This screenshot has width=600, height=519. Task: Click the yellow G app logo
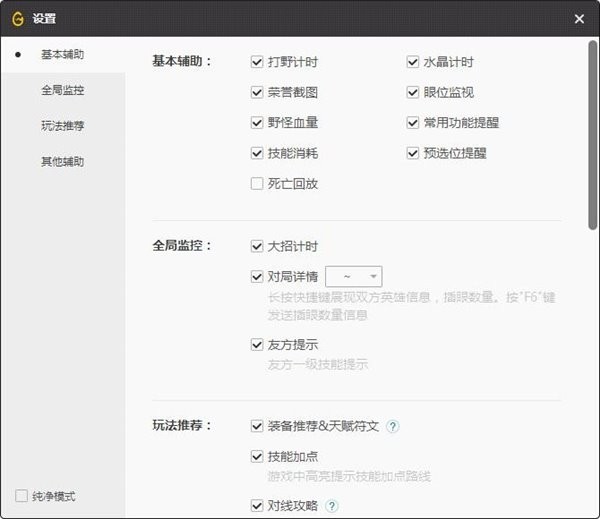click(17, 18)
